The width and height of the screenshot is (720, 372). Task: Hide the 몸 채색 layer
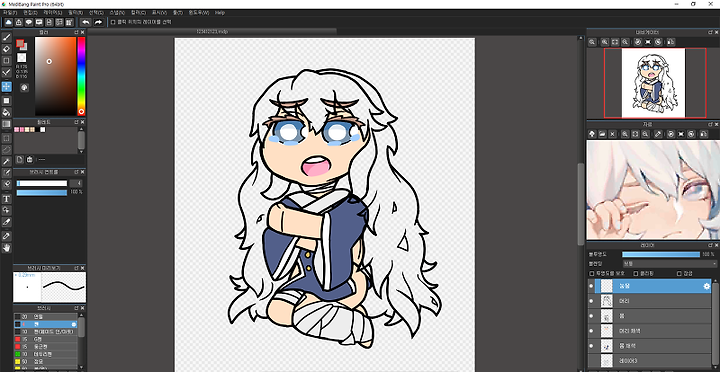pyautogui.click(x=591, y=345)
